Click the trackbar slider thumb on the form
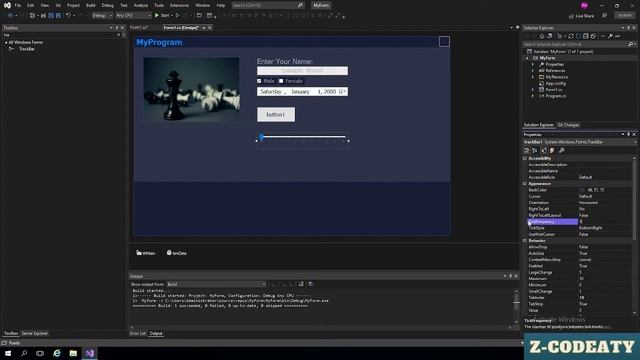 [x=262, y=138]
